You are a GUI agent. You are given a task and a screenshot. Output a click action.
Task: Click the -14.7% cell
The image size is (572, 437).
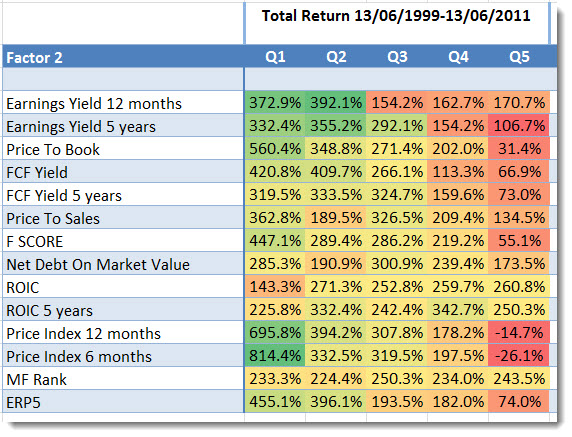519,333
